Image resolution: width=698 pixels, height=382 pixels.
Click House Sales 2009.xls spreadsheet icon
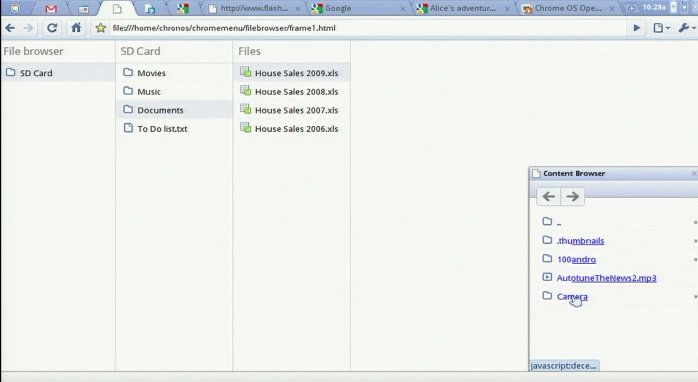246,72
